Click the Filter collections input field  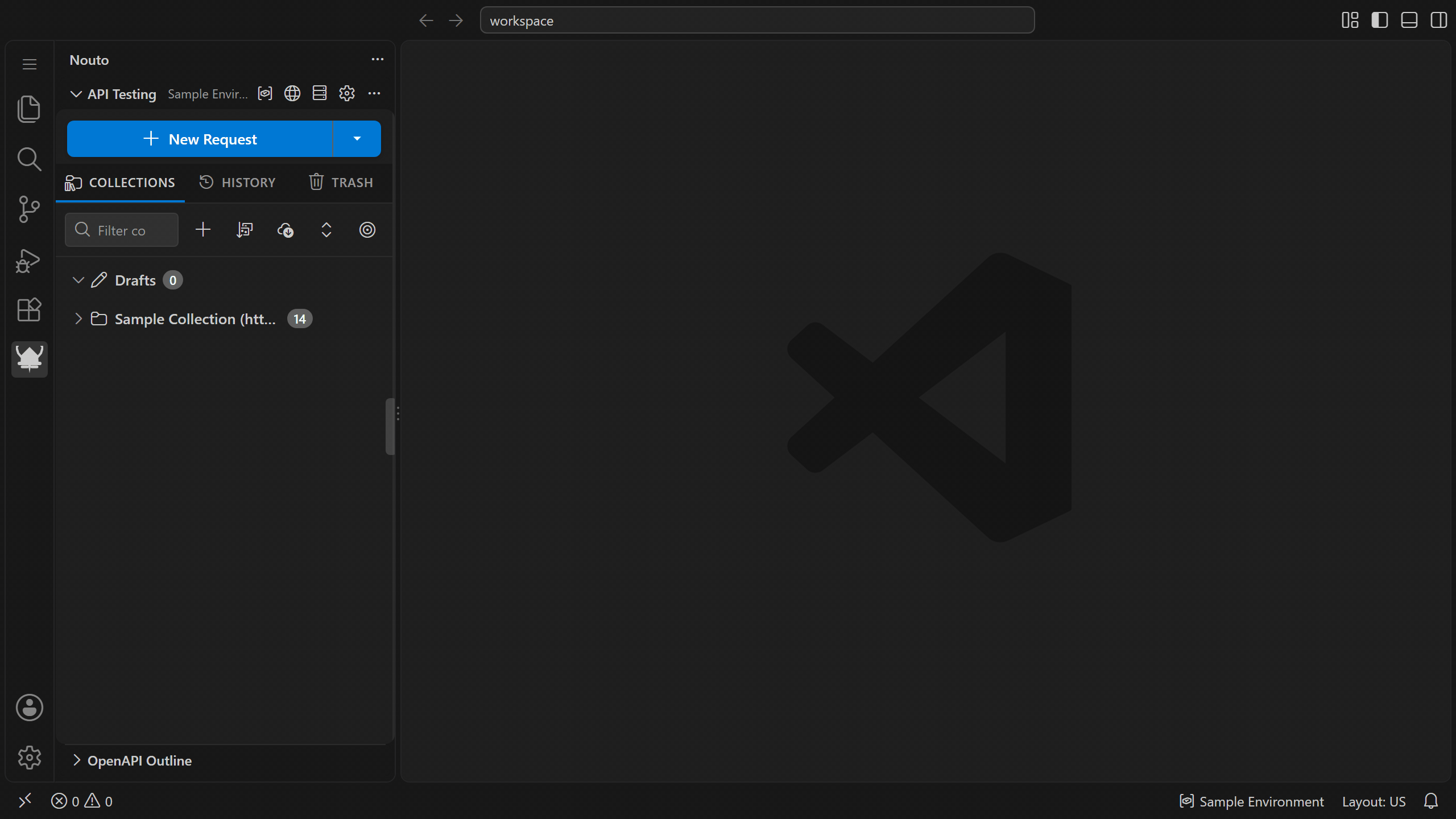coord(122,230)
